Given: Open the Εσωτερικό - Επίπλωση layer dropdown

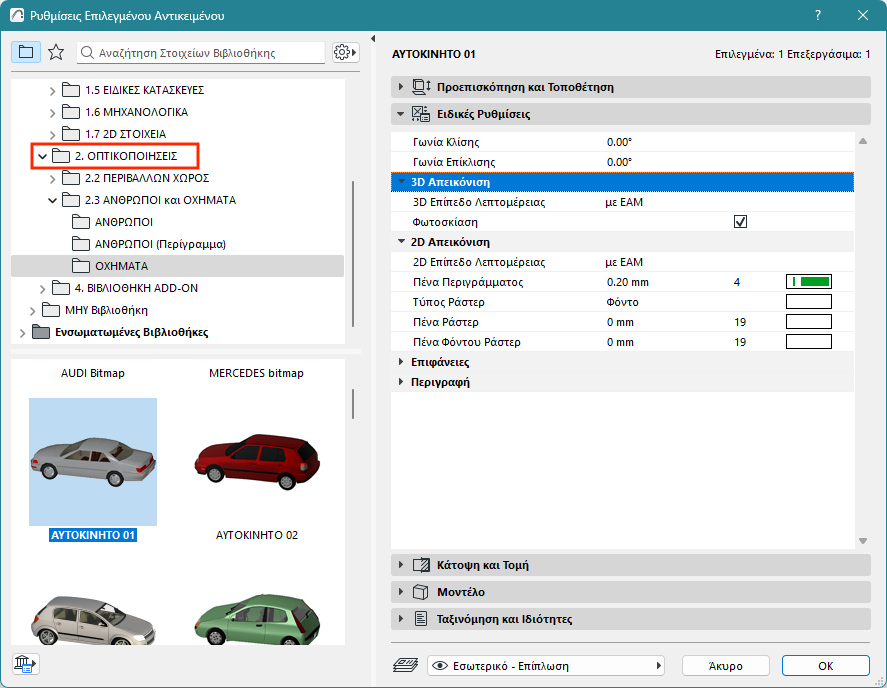Looking at the screenshot, I should coord(546,665).
